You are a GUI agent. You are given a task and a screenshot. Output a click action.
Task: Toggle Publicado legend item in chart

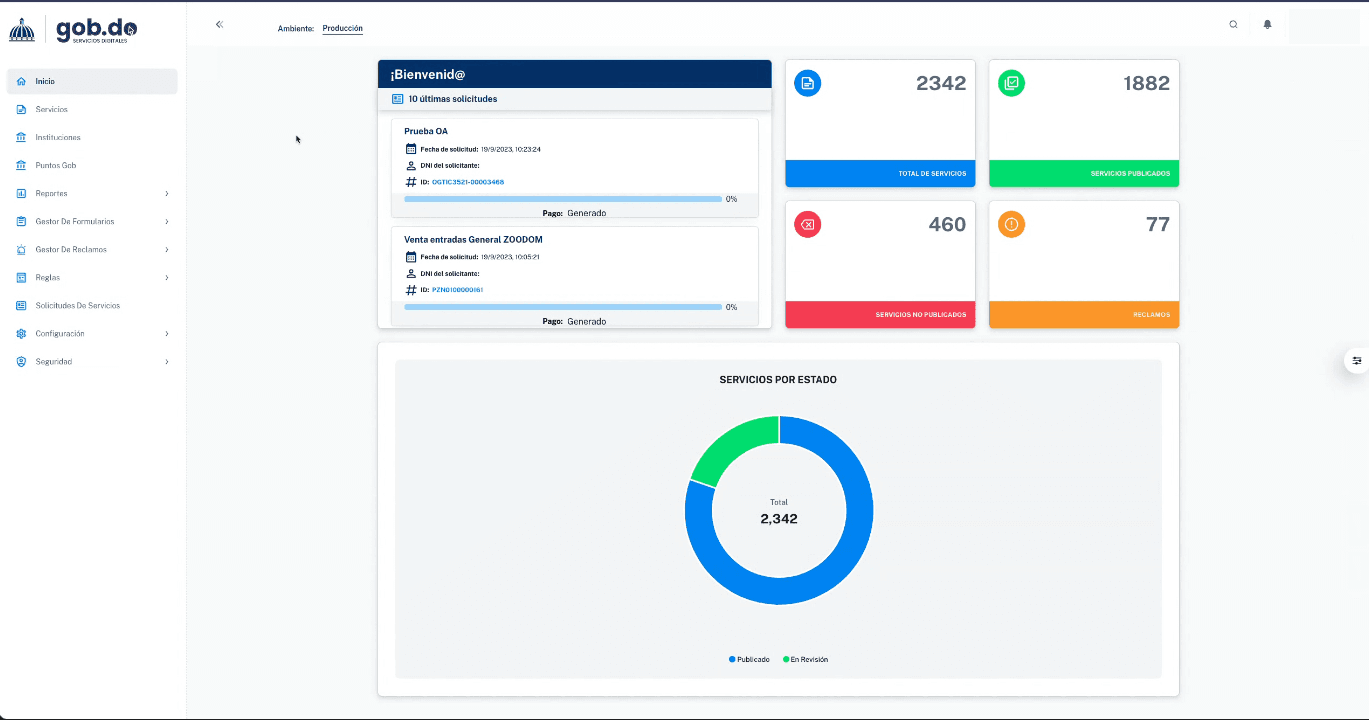click(x=750, y=659)
